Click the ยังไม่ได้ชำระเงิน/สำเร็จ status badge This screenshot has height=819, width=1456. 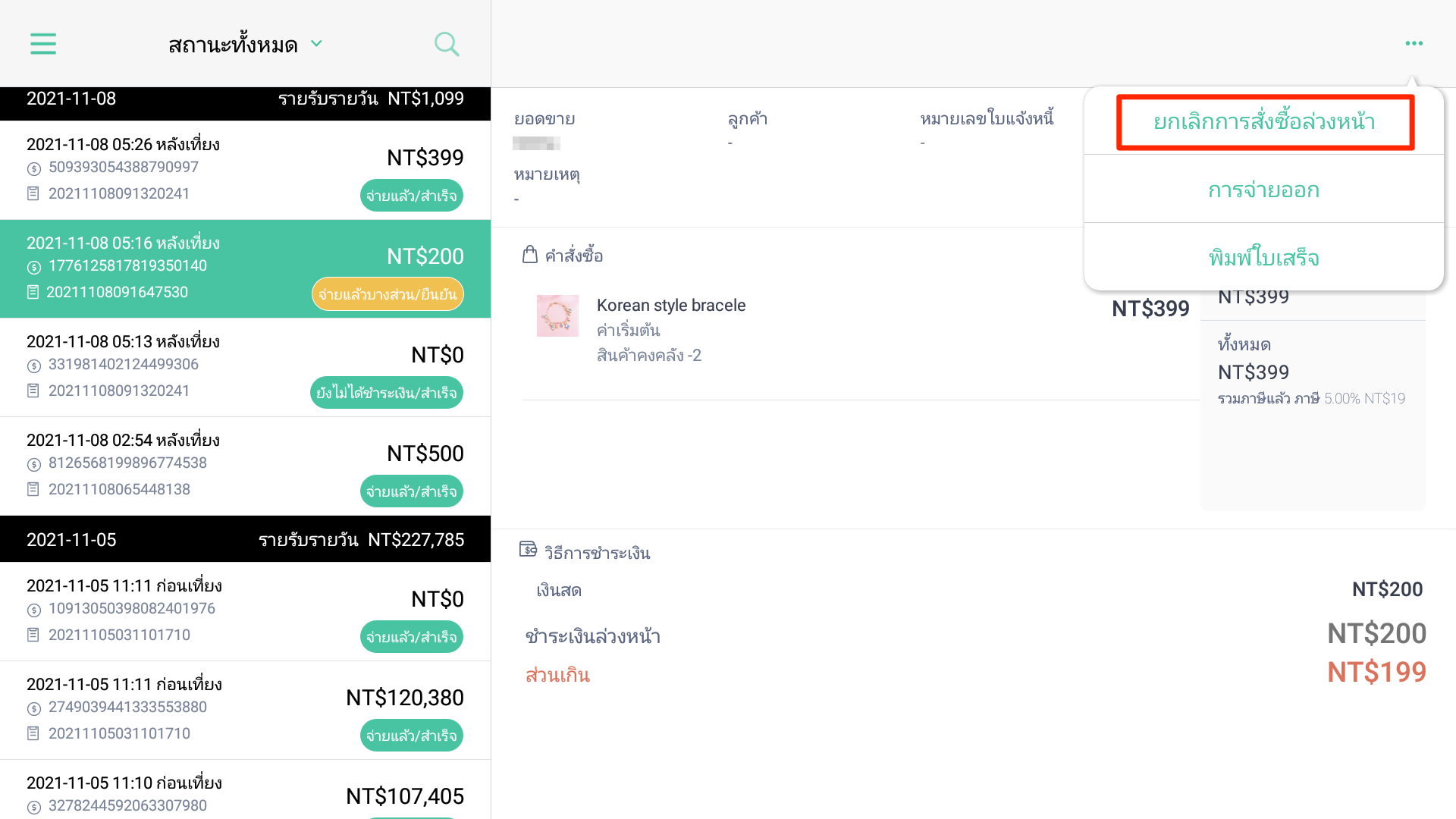pos(387,393)
